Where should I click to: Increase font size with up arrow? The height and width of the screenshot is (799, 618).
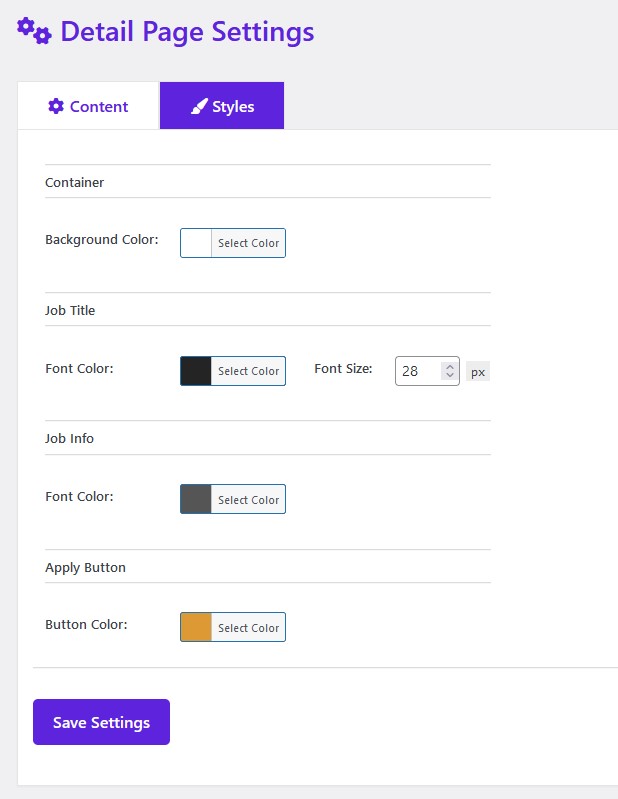tap(449, 366)
